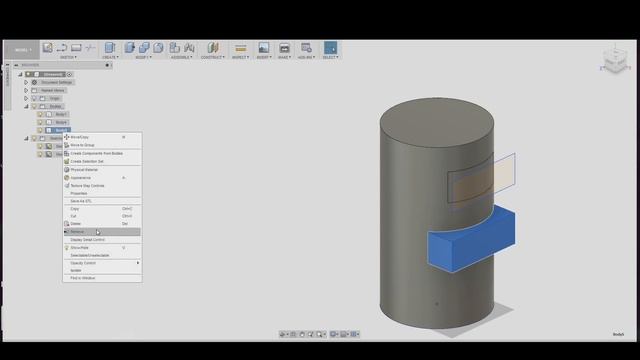Toggle the lightbulb visibility of the Origin folder
640x360 pixels.
pyautogui.click(x=34, y=98)
